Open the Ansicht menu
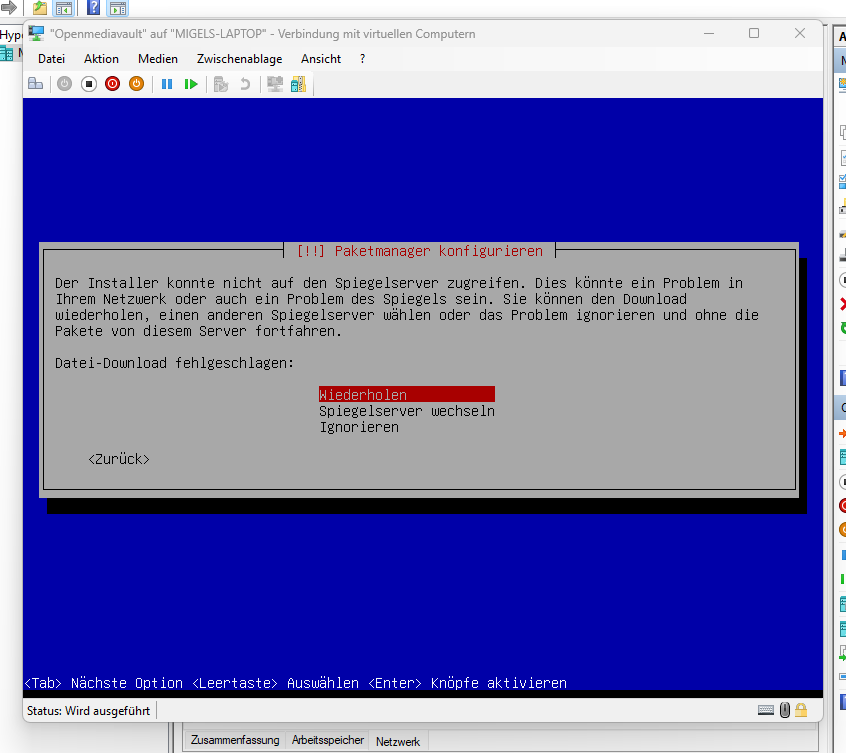The image size is (846, 753). coord(320,58)
